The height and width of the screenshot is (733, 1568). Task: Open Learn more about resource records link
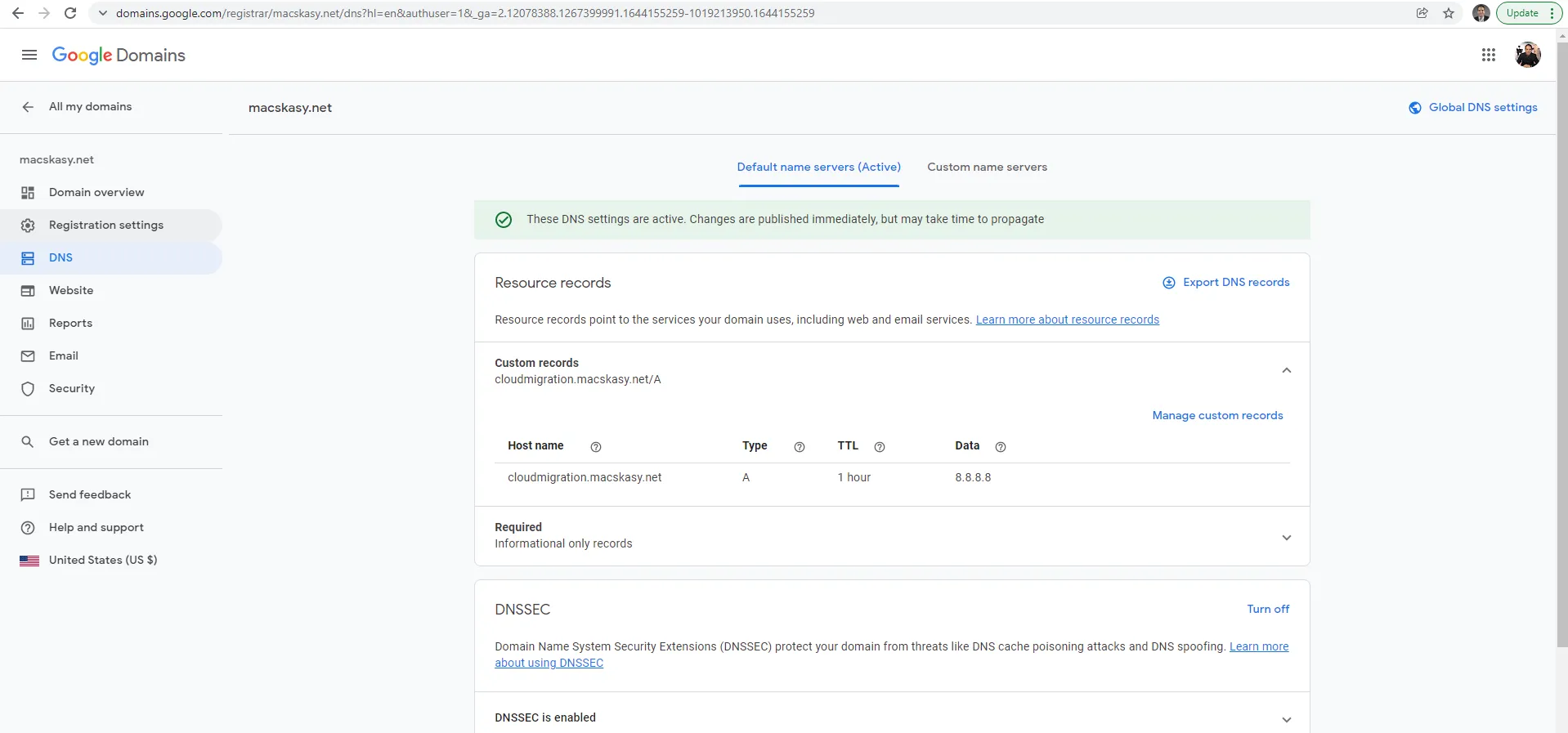pyautogui.click(x=1068, y=320)
